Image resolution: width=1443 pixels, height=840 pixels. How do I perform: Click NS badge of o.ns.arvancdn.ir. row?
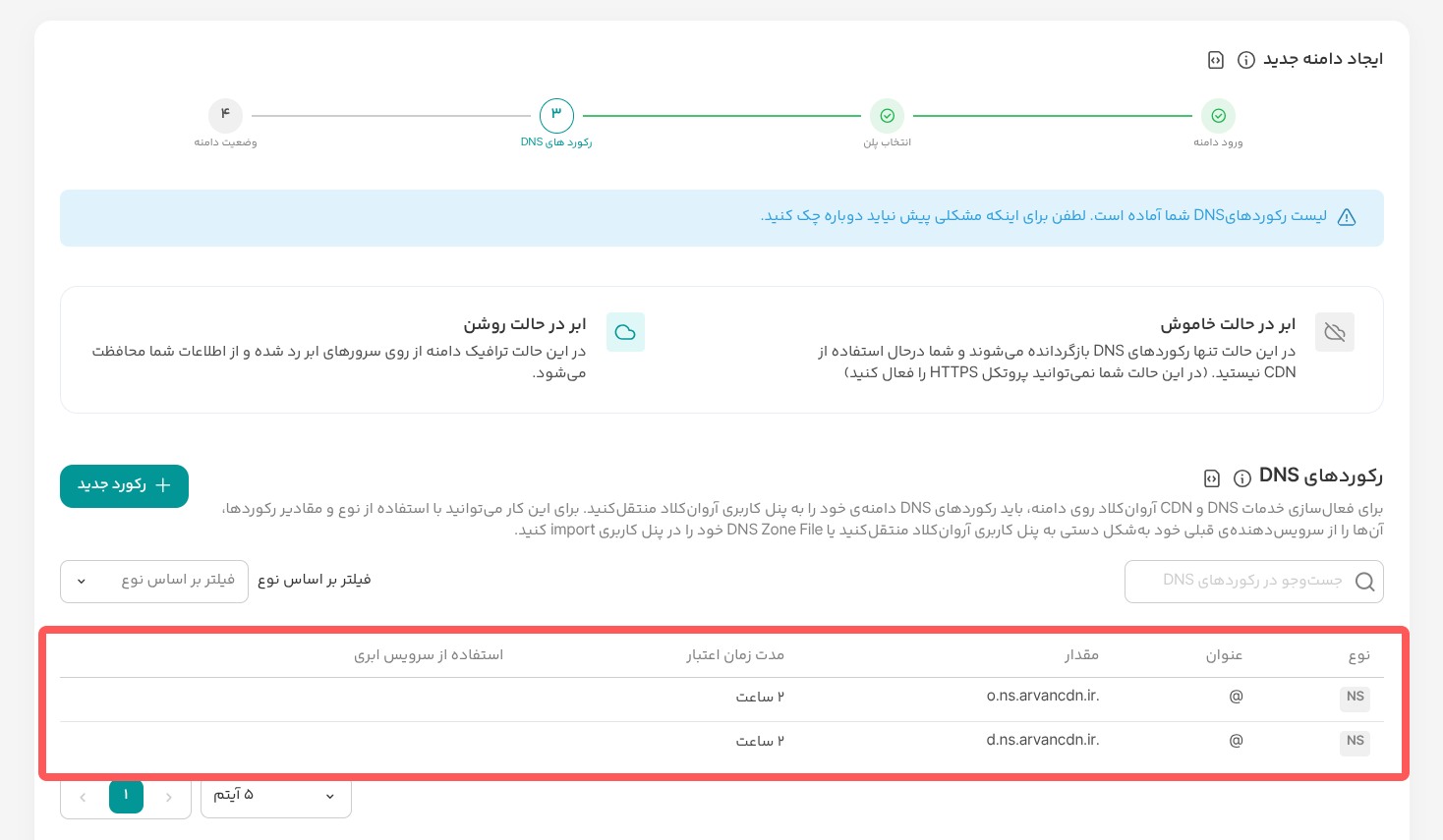[x=1356, y=697]
